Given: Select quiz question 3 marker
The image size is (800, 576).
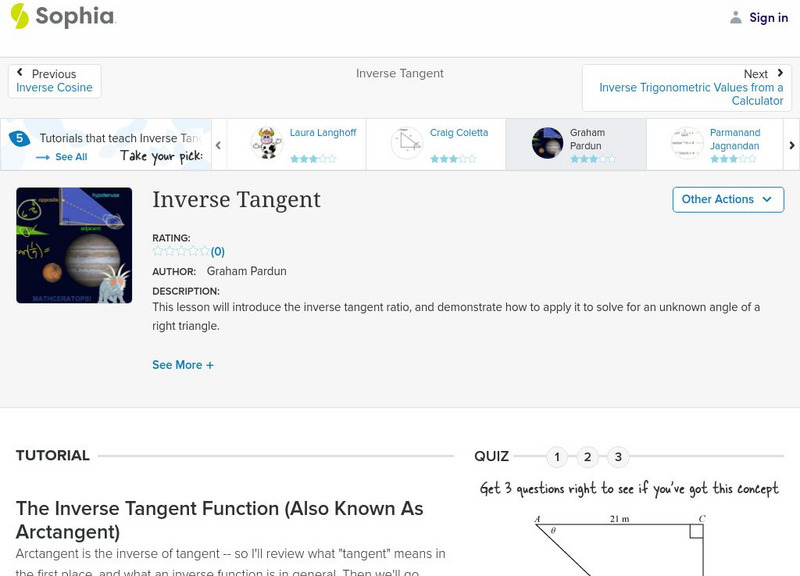Looking at the screenshot, I should tap(619, 456).
